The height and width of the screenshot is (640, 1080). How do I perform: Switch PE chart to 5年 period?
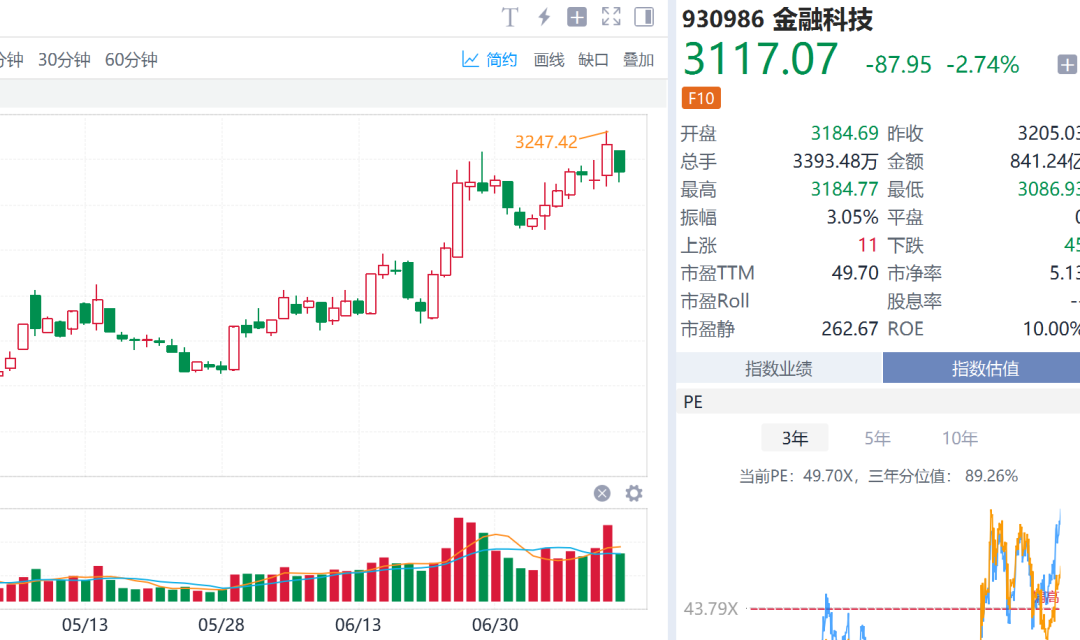click(x=877, y=437)
